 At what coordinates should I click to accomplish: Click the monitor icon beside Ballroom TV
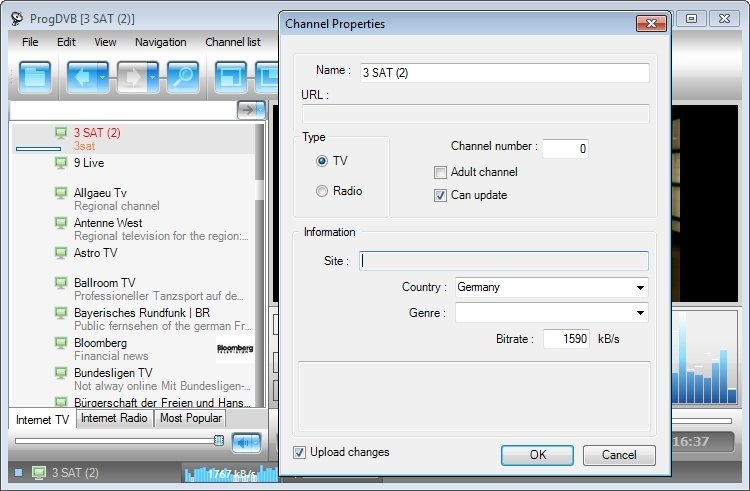pyautogui.click(x=61, y=283)
